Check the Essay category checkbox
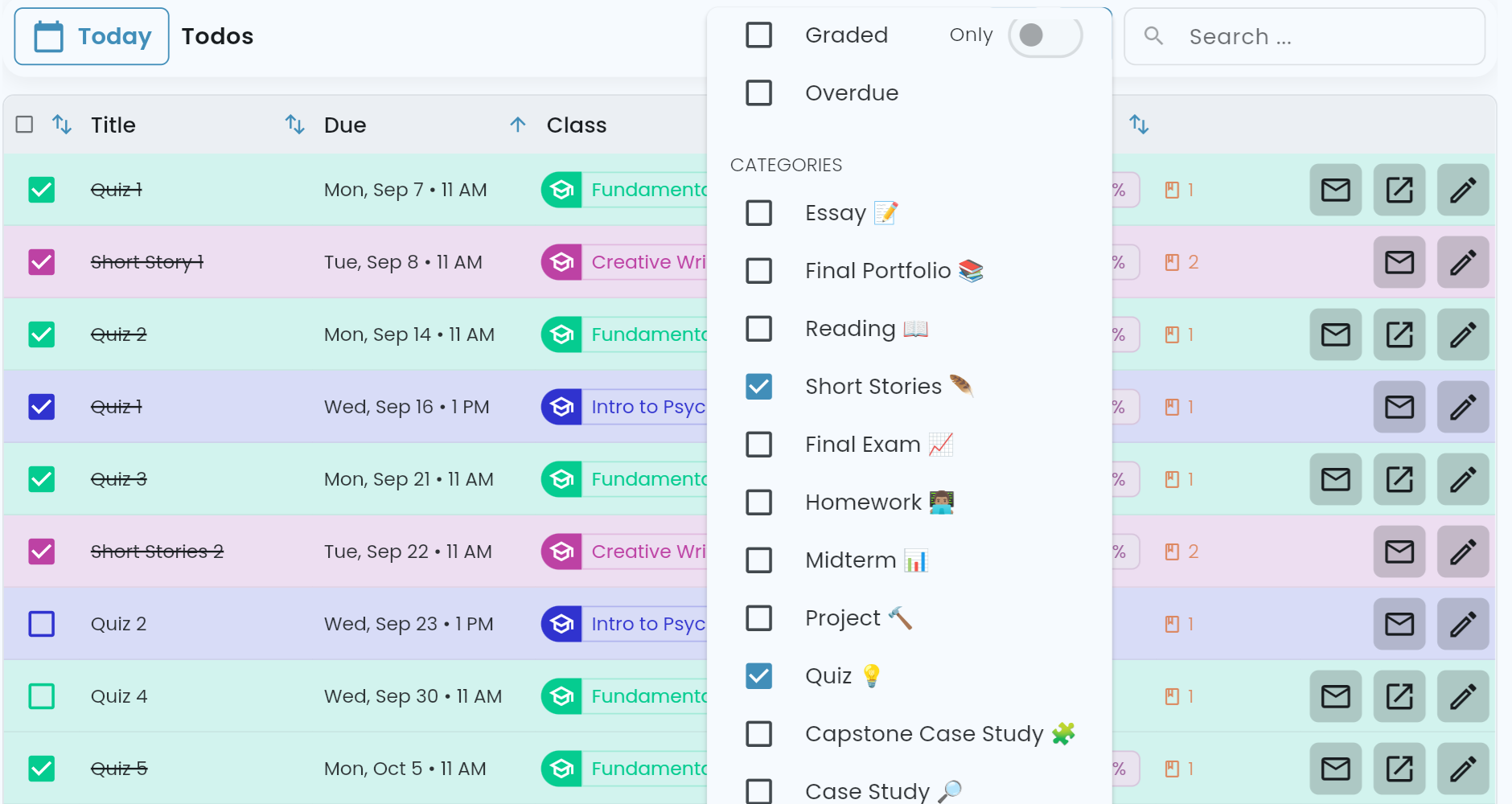Image resolution: width=1512 pixels, height=804 pixels. tap(758, 213)
